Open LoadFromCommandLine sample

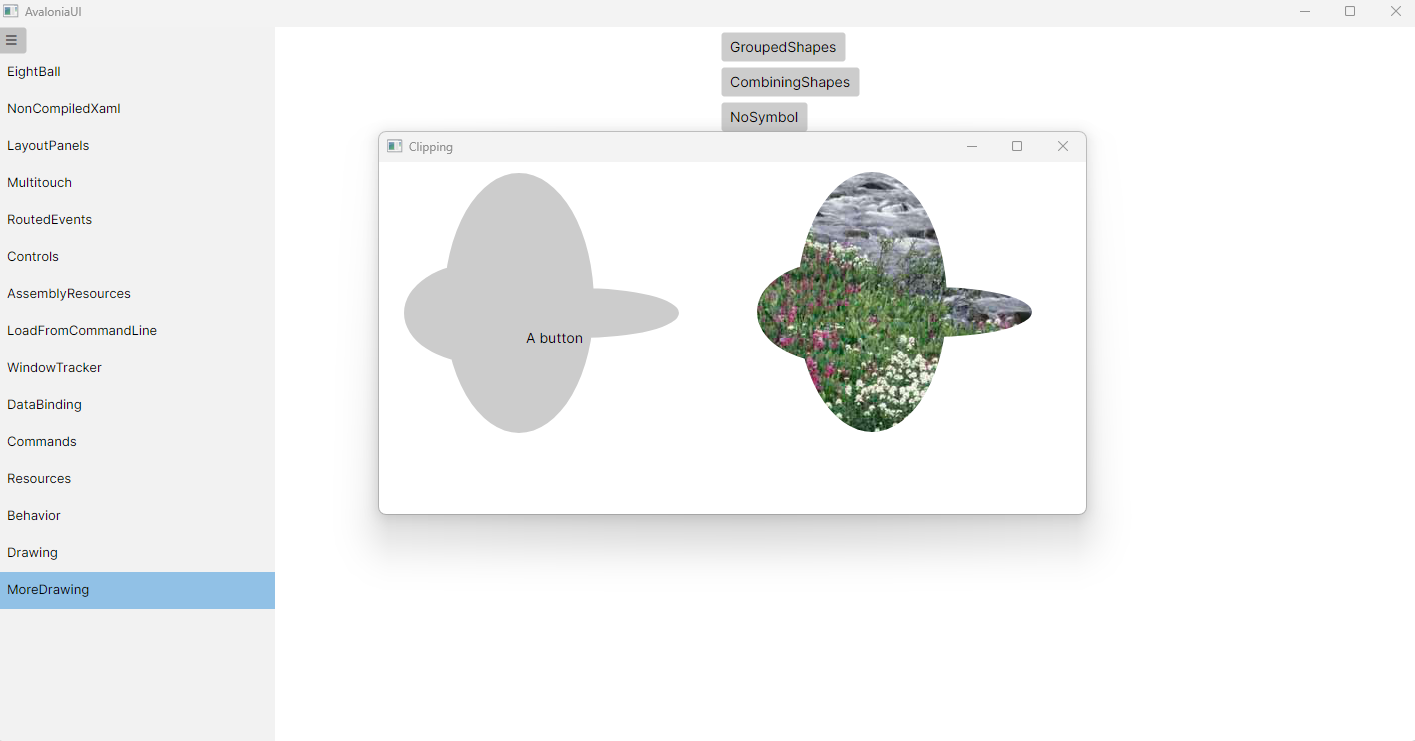coord(137,331)
